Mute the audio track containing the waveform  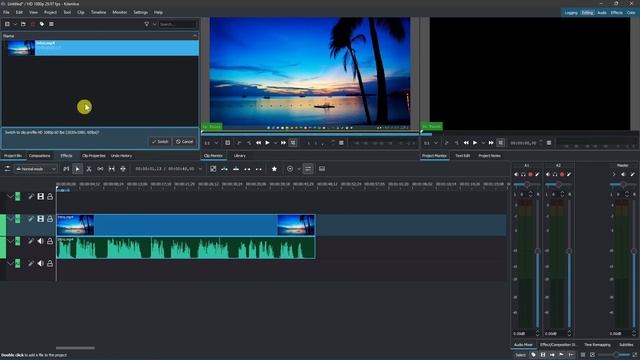tap(40, 241)
